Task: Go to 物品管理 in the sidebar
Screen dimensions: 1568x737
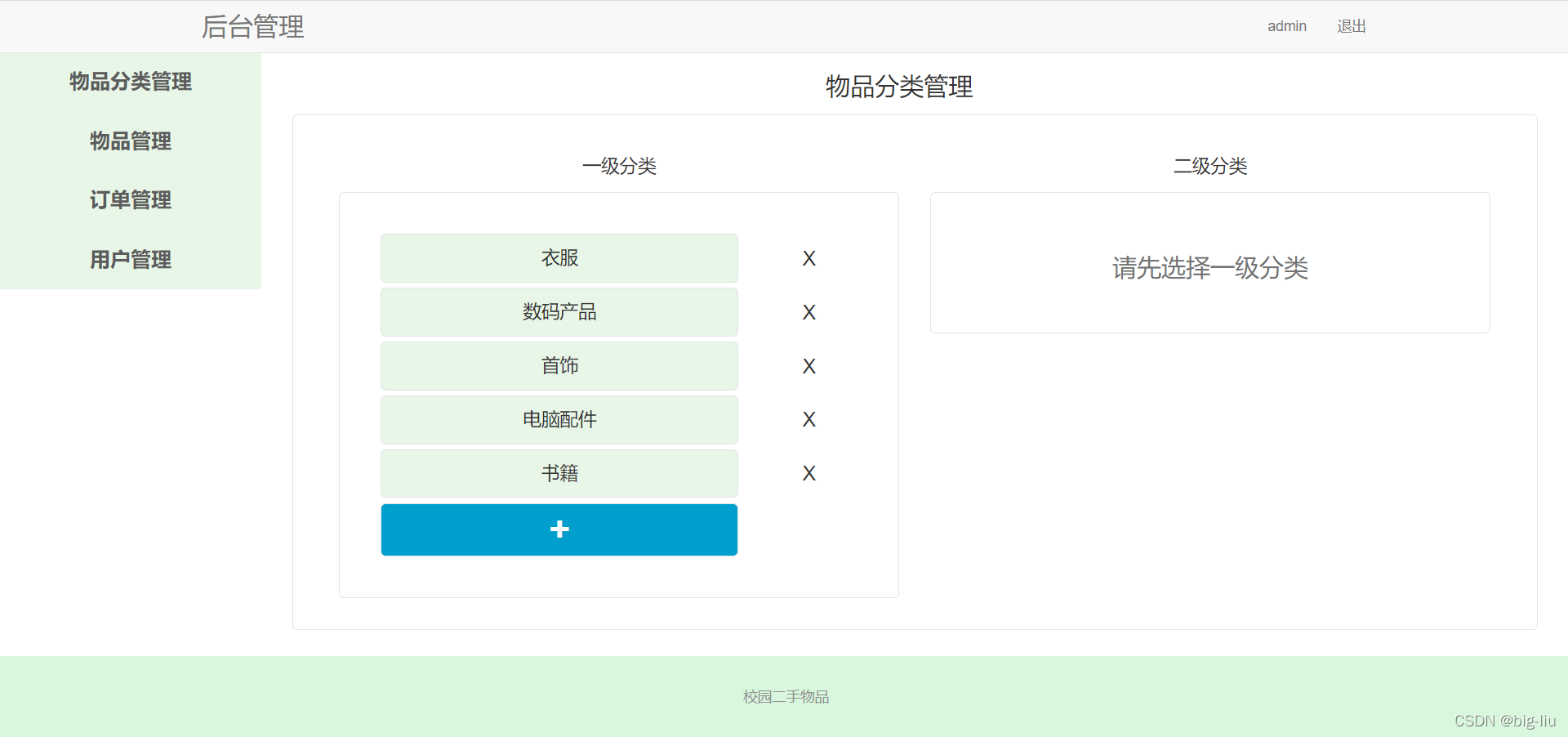Action: [131, 141]
